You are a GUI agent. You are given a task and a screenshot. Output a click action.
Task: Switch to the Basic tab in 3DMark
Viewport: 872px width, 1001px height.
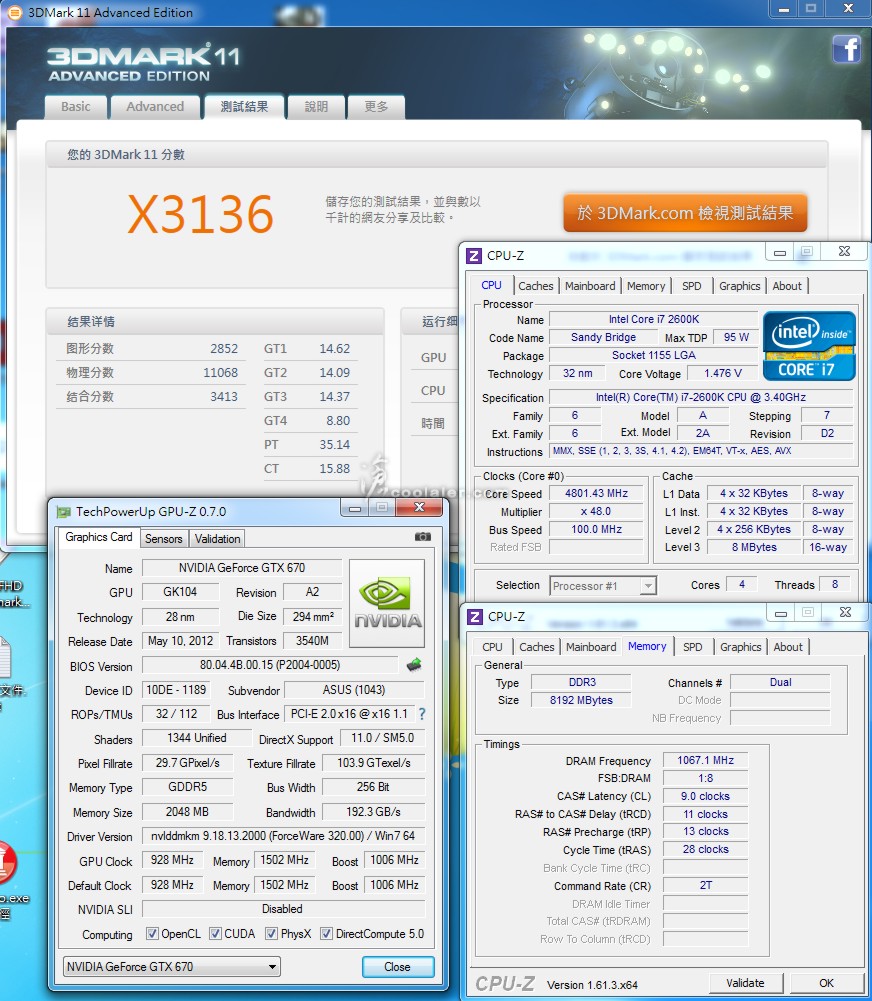(x=76, y=107)
